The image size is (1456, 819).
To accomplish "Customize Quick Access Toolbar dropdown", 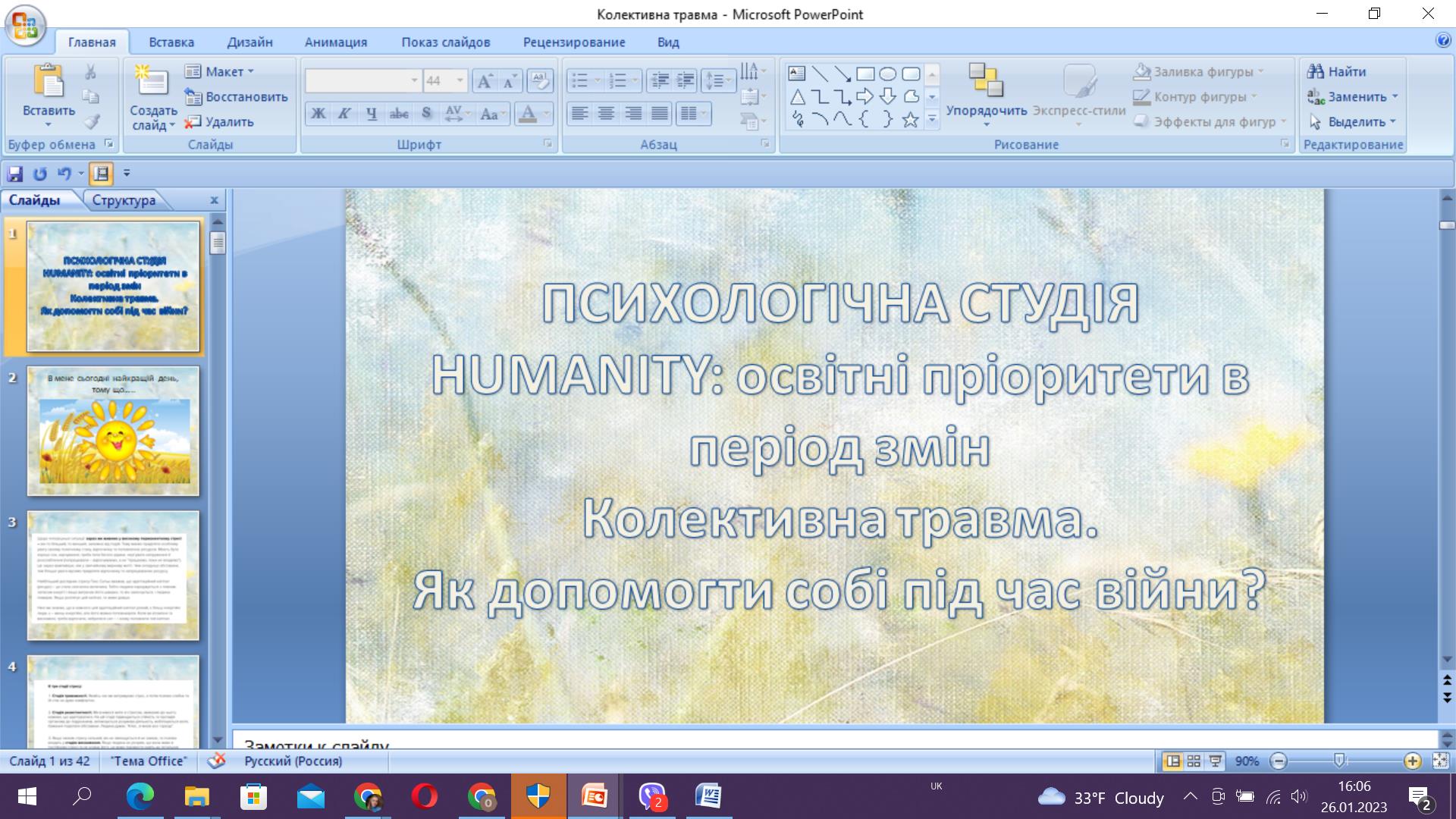I will pyautogui.click(x=127, y=174).
